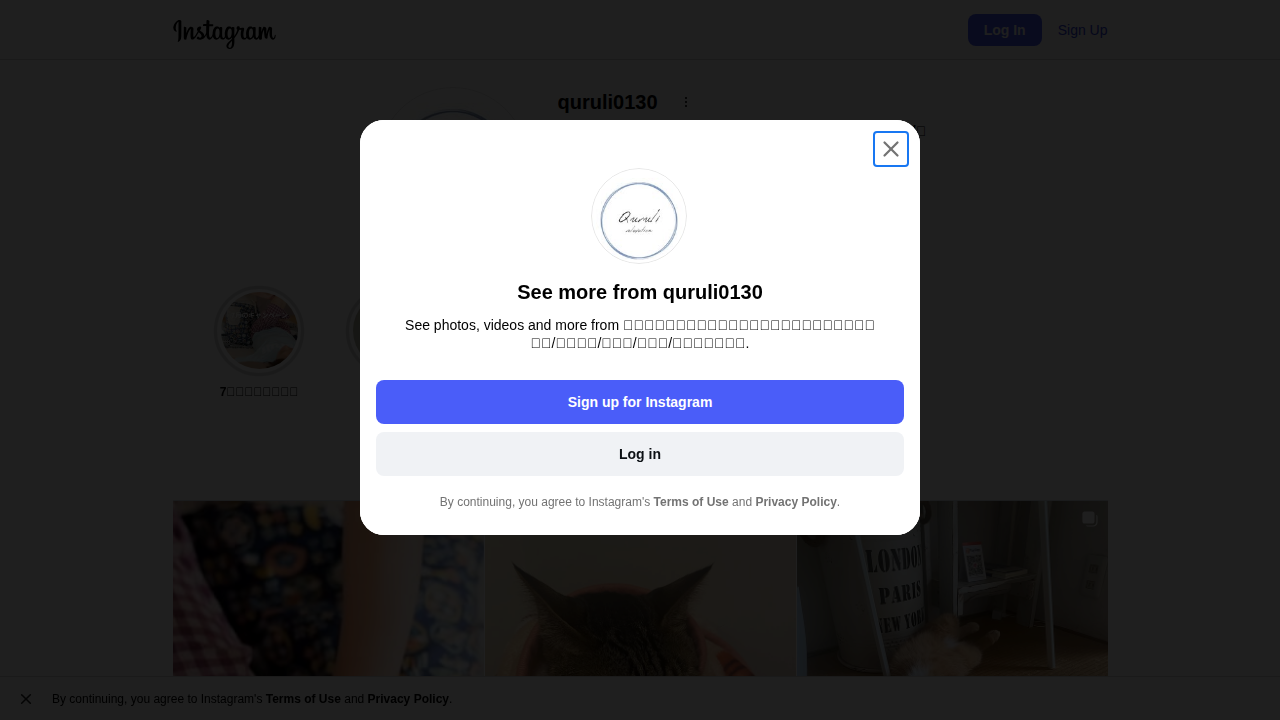Click the first highlight label under the circle
The height and width of the screenshot is (720, 1280).
pos(259,391)
